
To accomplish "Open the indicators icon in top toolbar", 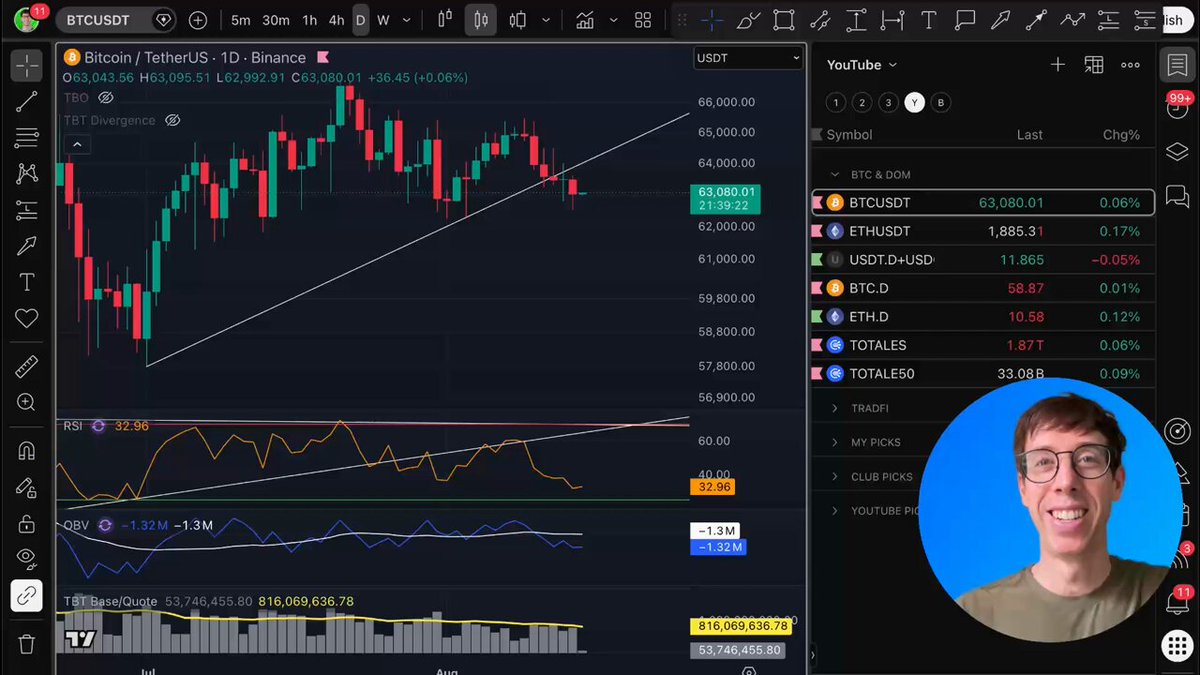I will tap(584, 20).
